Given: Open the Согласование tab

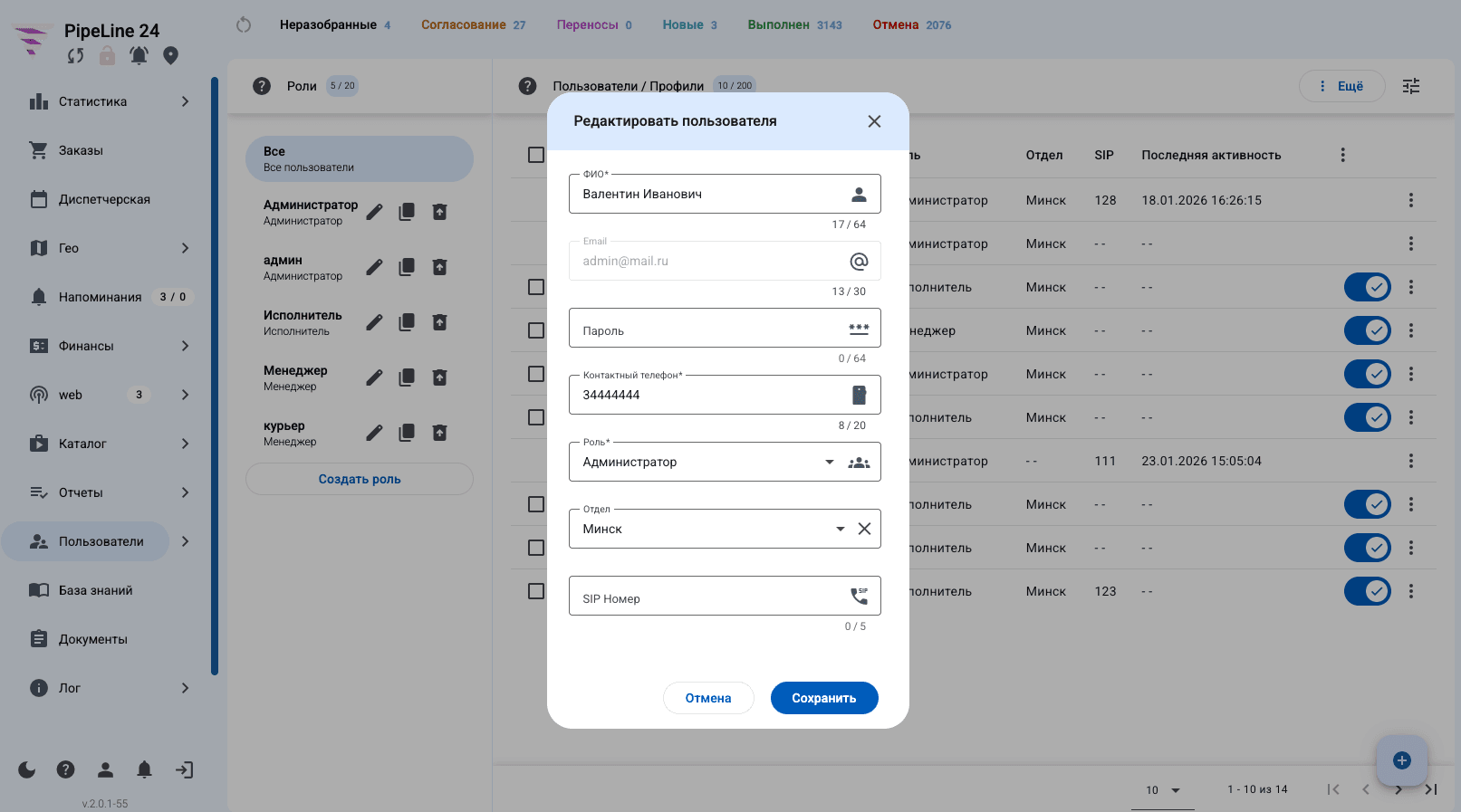Looking at the screenshot, I should (x=473, y=24).
